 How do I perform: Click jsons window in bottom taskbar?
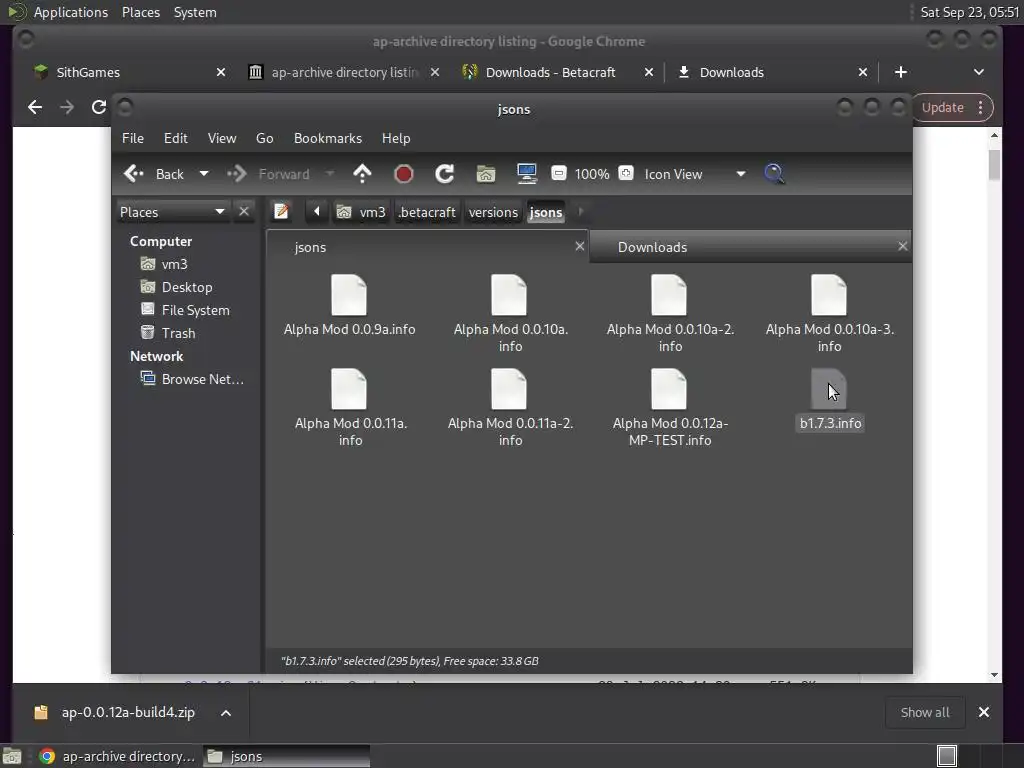point(286,756)
